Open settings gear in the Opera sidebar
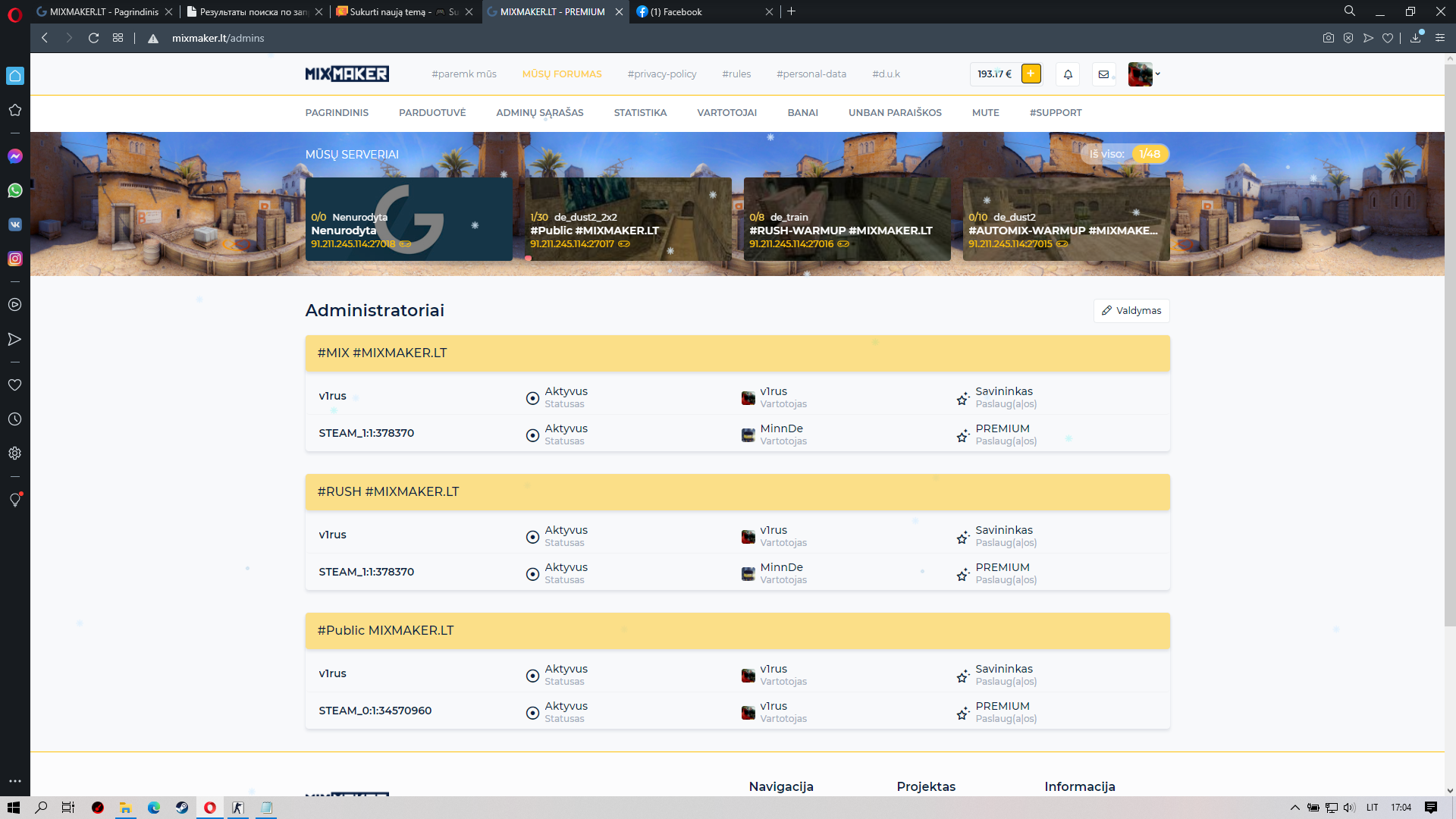 15,453
